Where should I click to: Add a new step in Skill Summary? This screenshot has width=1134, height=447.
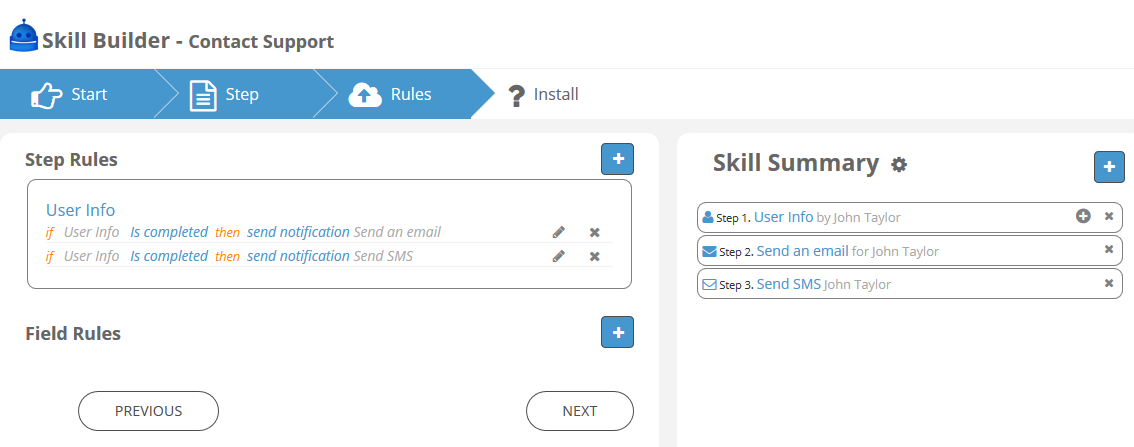tap(1109, 167)
